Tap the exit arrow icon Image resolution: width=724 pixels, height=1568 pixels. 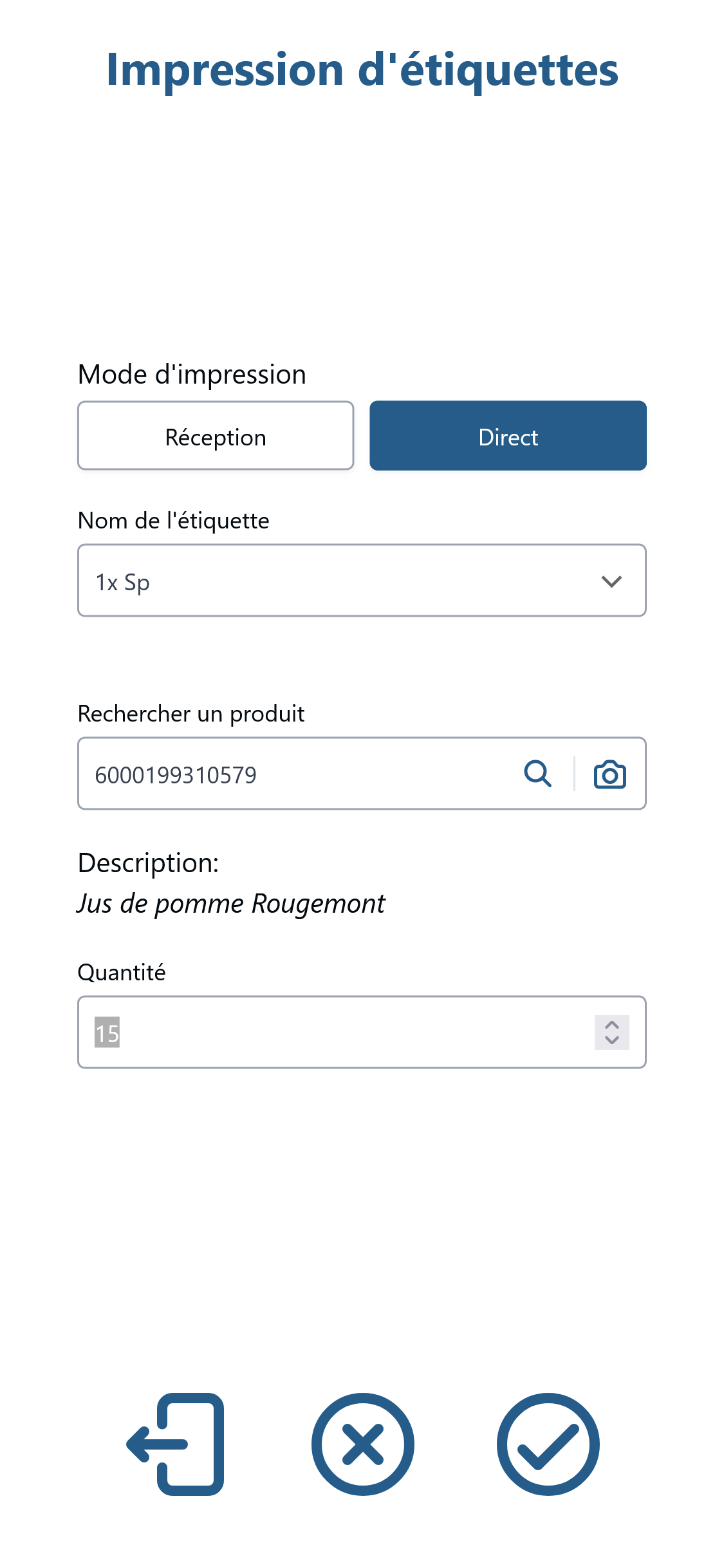point(175,1444)
